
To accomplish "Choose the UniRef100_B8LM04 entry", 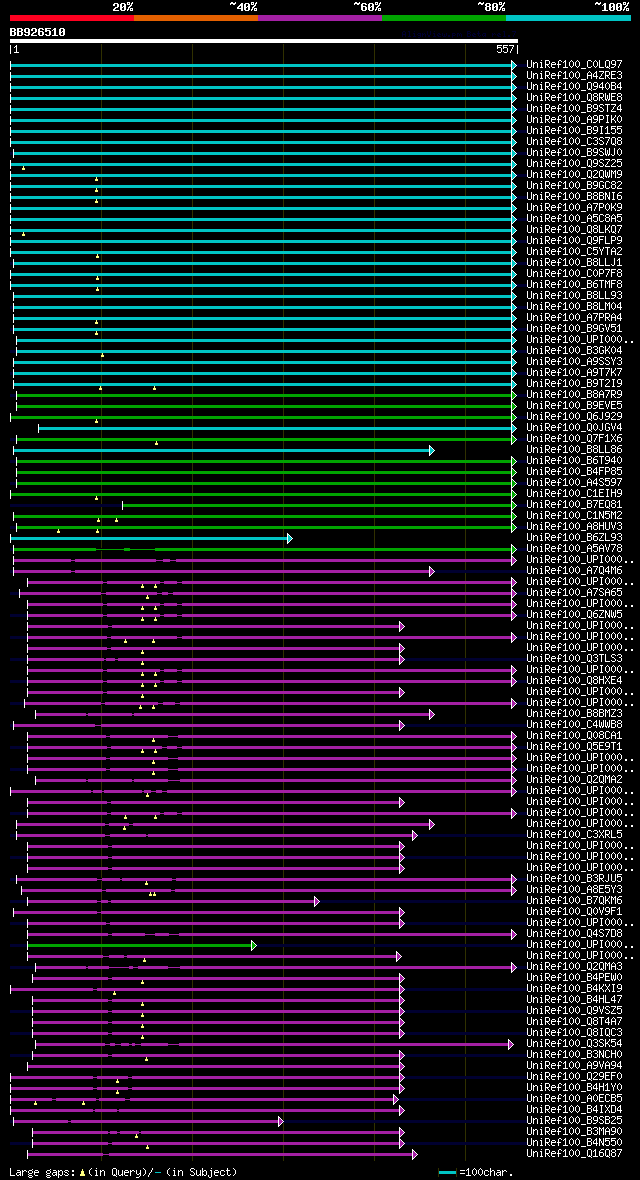I will click(574, 306).
